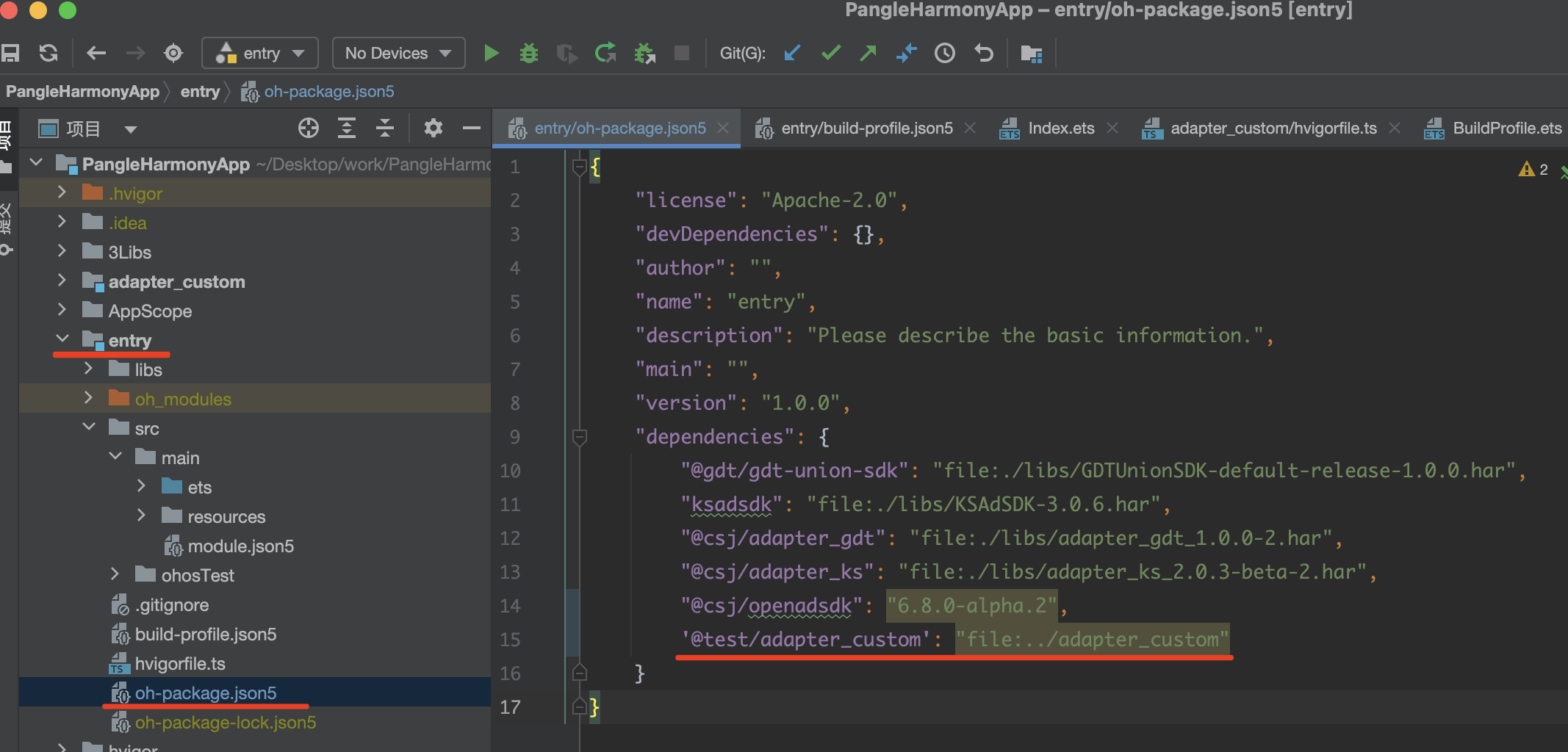Open Git history clock icon

(944, 53)
